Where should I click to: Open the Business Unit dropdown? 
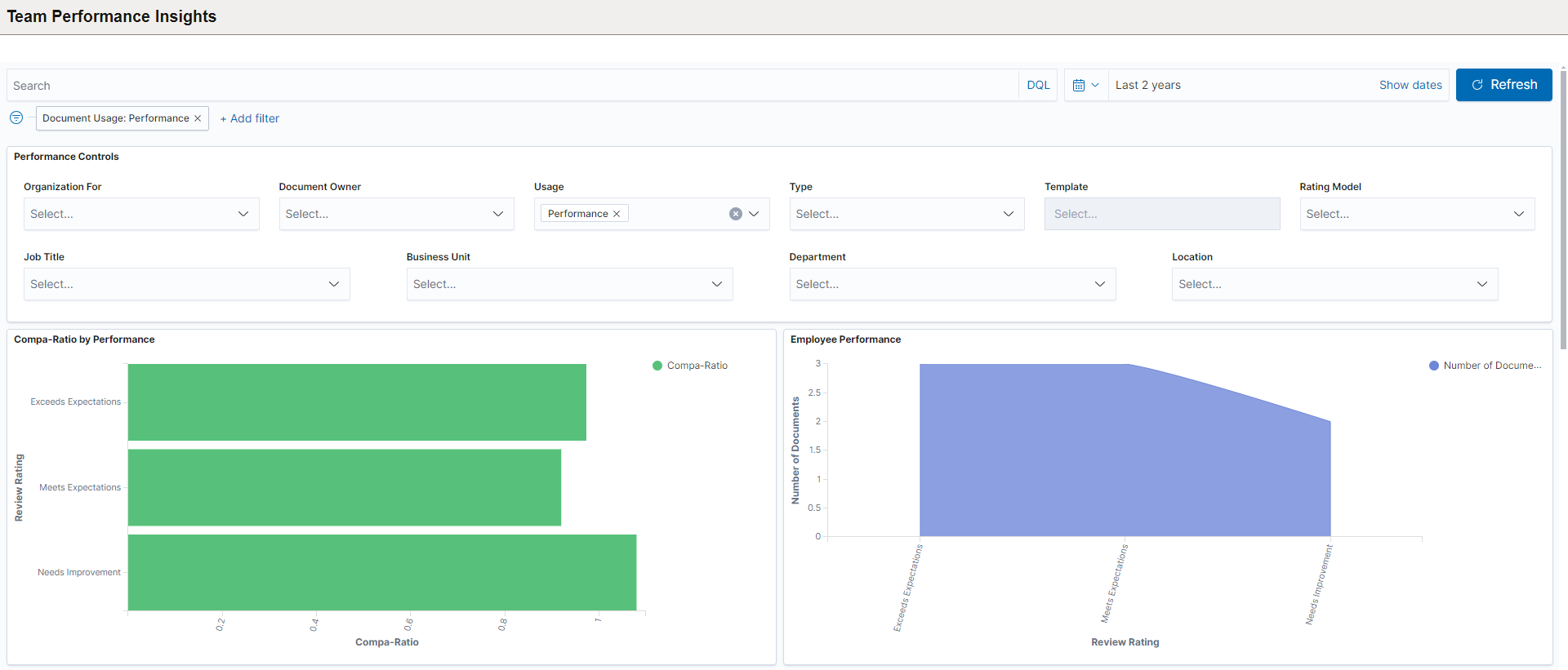(569, 284)
